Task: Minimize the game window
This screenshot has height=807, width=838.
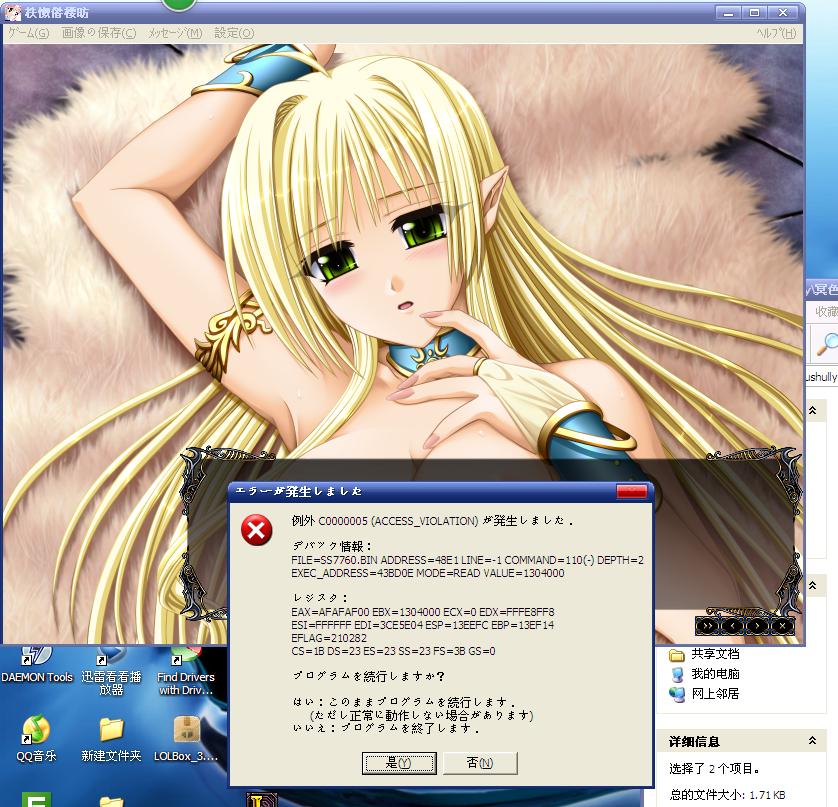Action: click(x=728, y=12)
